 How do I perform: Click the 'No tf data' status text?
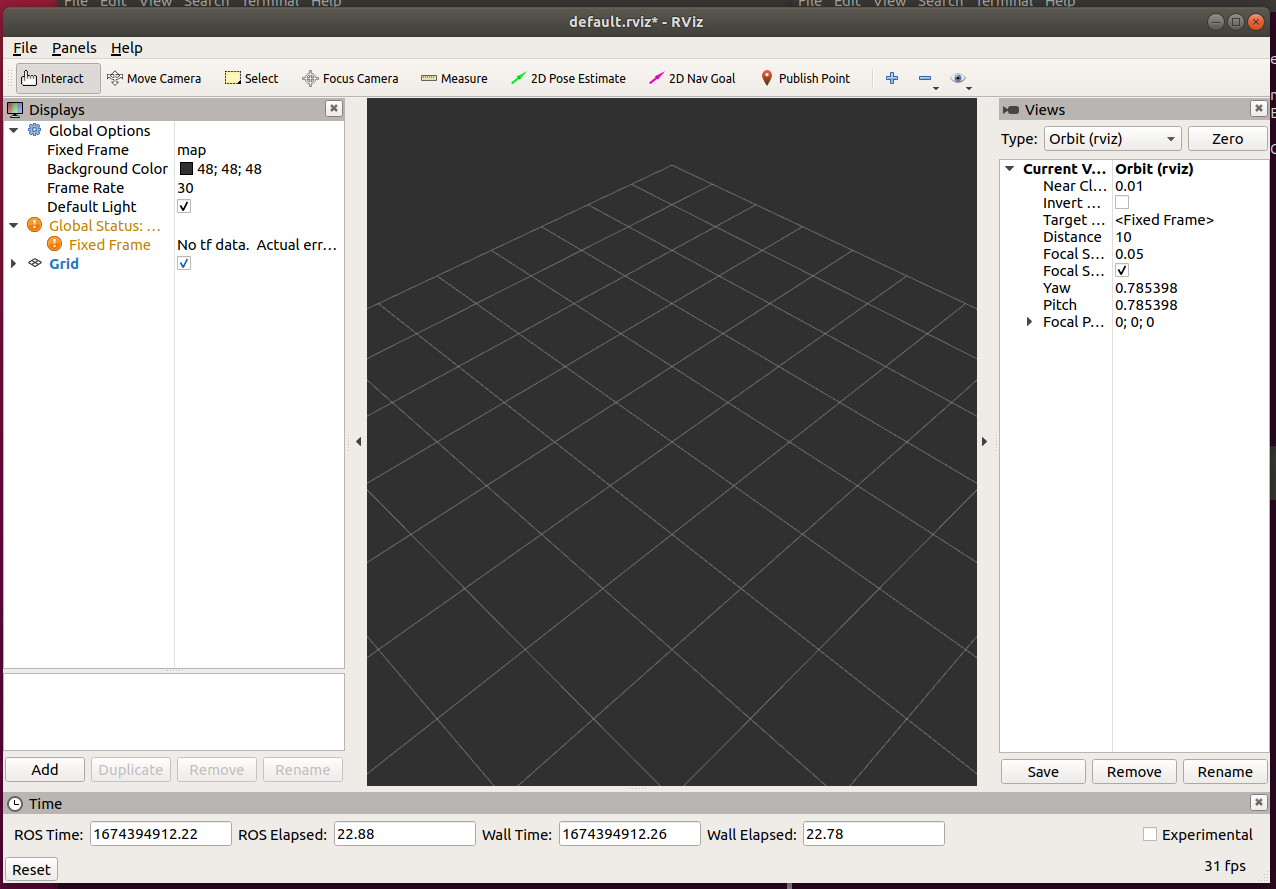click(257, 244)
